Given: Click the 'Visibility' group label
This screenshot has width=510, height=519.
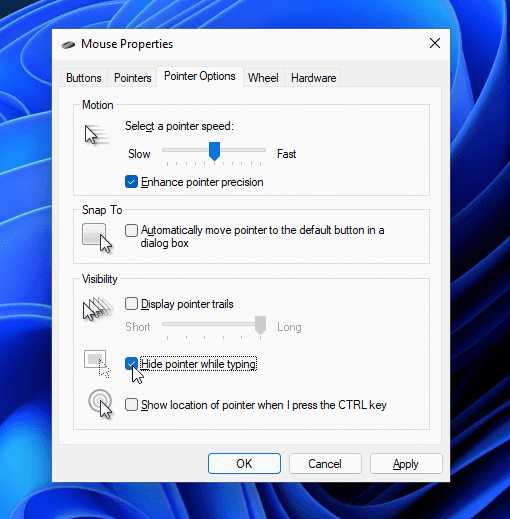Looking at the screenshot, I should pyautogui.click(x=100, y=279).
